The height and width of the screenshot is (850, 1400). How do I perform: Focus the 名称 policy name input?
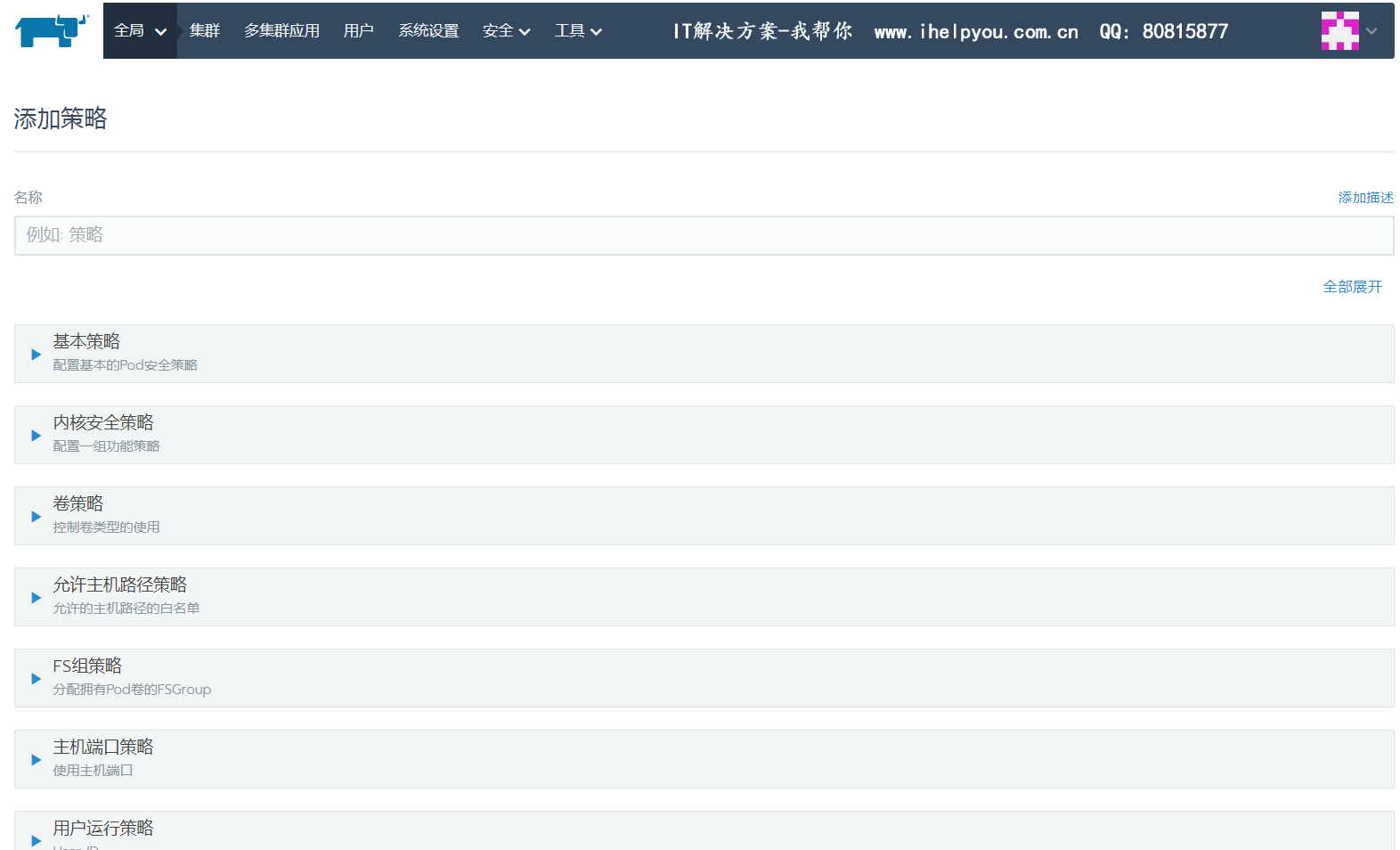pos(704,235)
